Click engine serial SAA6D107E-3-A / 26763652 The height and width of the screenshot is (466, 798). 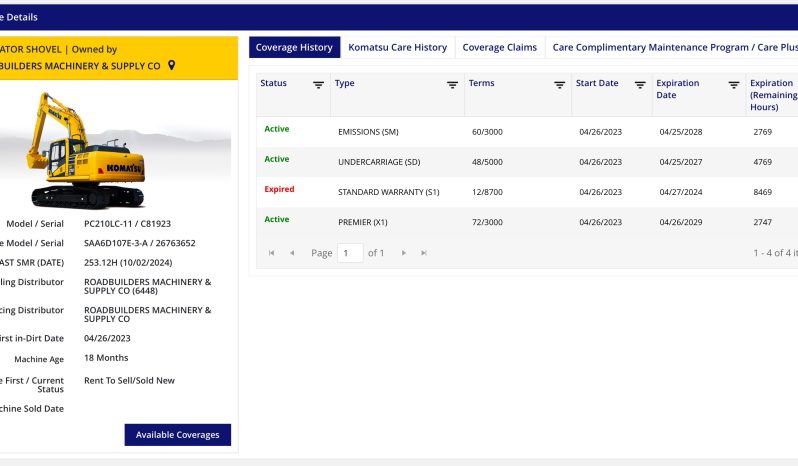pyautogui.click(x=139, y=243)
